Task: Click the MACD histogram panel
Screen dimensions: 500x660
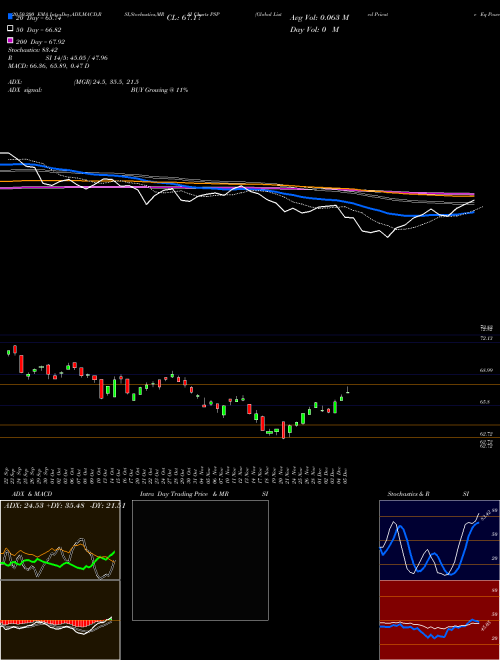Action: pyautogui.click(x=60, y=620)
